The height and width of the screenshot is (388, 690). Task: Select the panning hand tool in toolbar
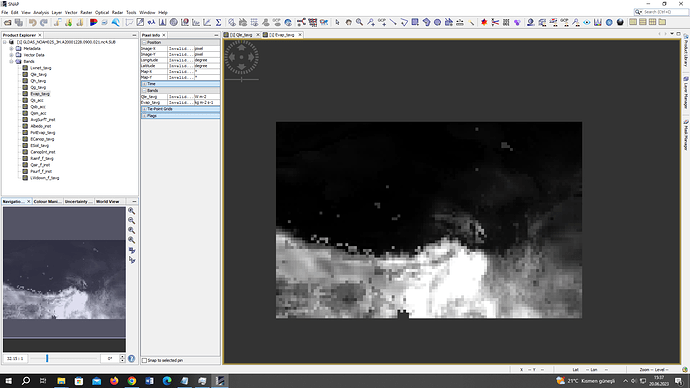349,22
